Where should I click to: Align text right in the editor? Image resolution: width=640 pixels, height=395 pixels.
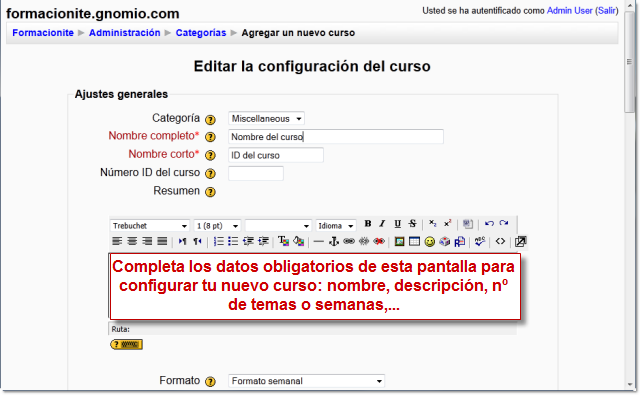click(x=147, y=241)
